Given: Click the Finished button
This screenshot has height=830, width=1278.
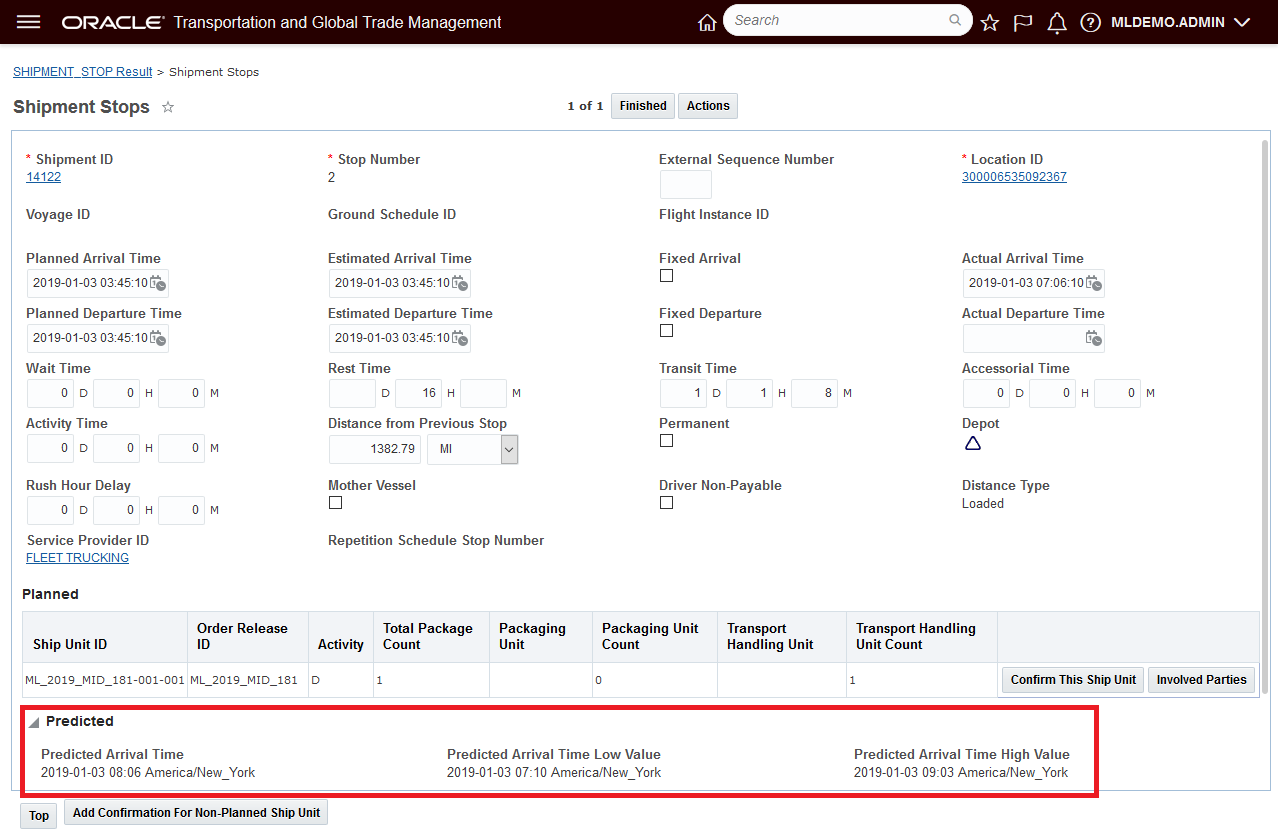Looking at the screenshot, I should 643,106.
